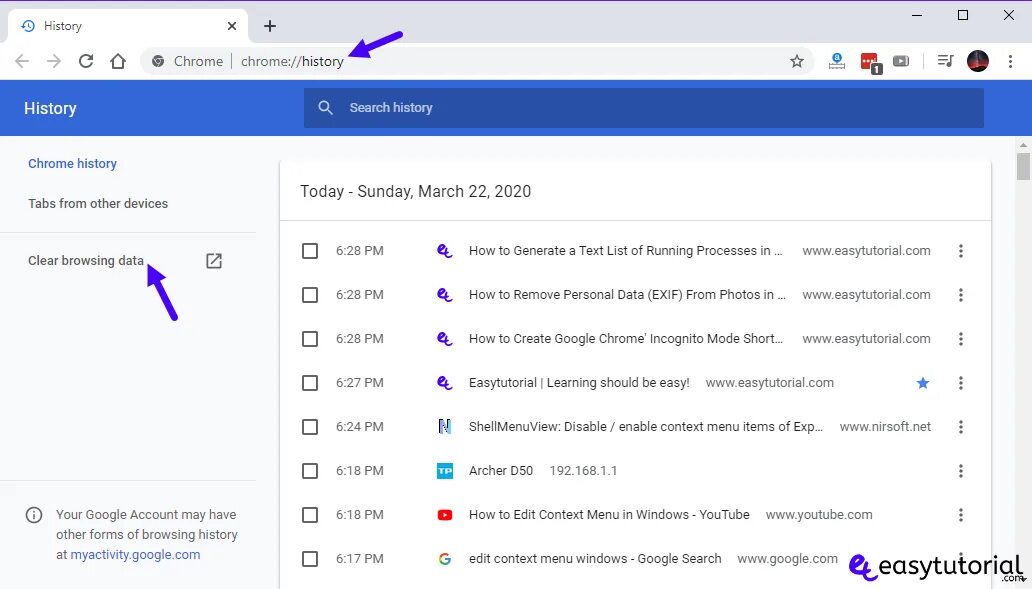Click Clear browsing data

tap(86, 261)
